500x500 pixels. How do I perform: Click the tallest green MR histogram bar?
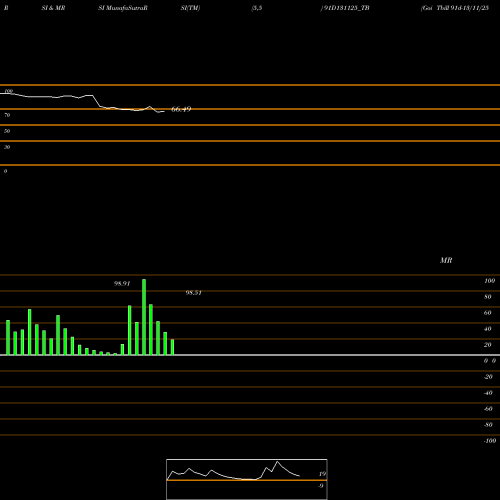click(x=144, y=317)
